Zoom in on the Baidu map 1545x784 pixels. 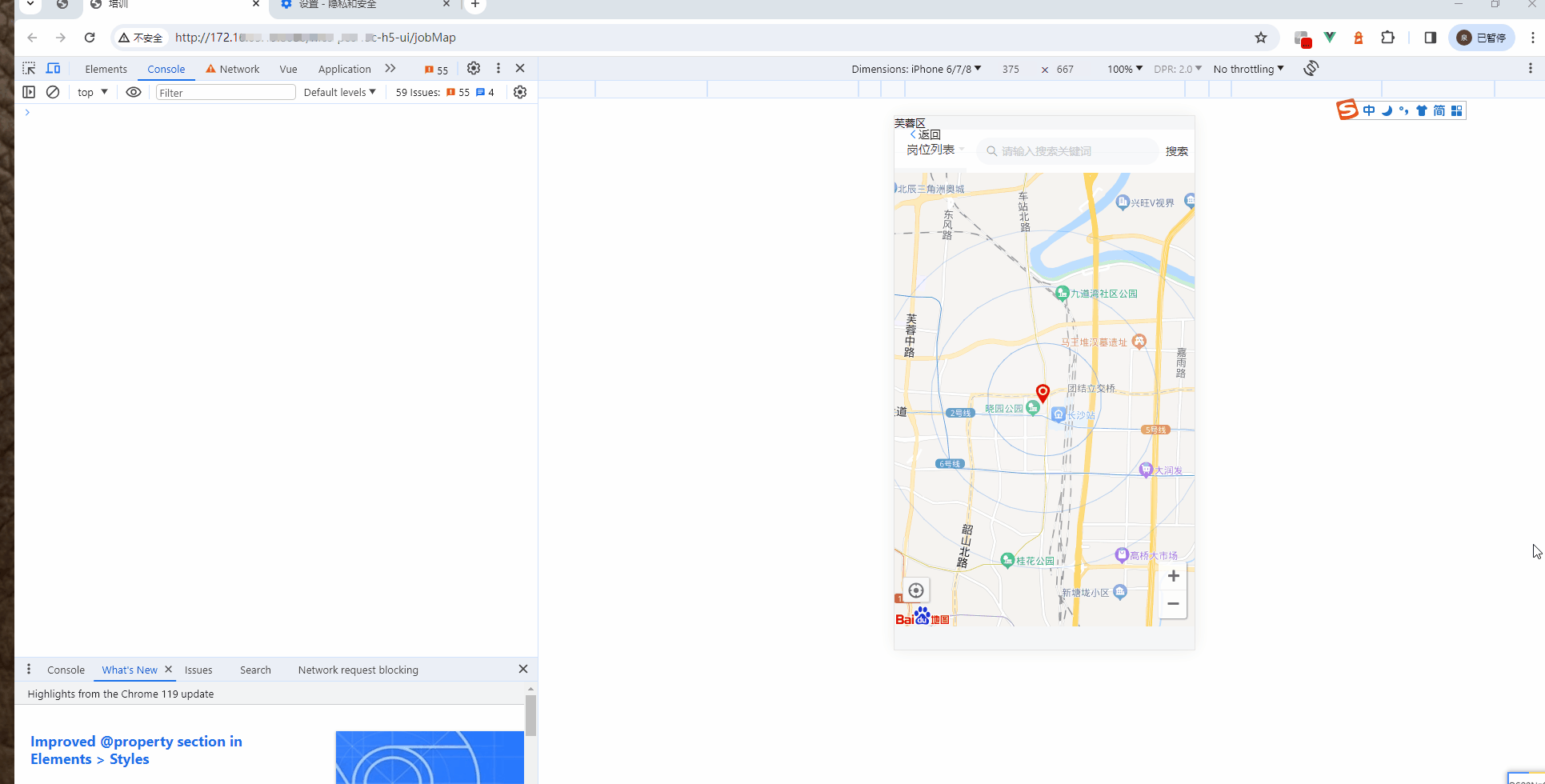1173,576
